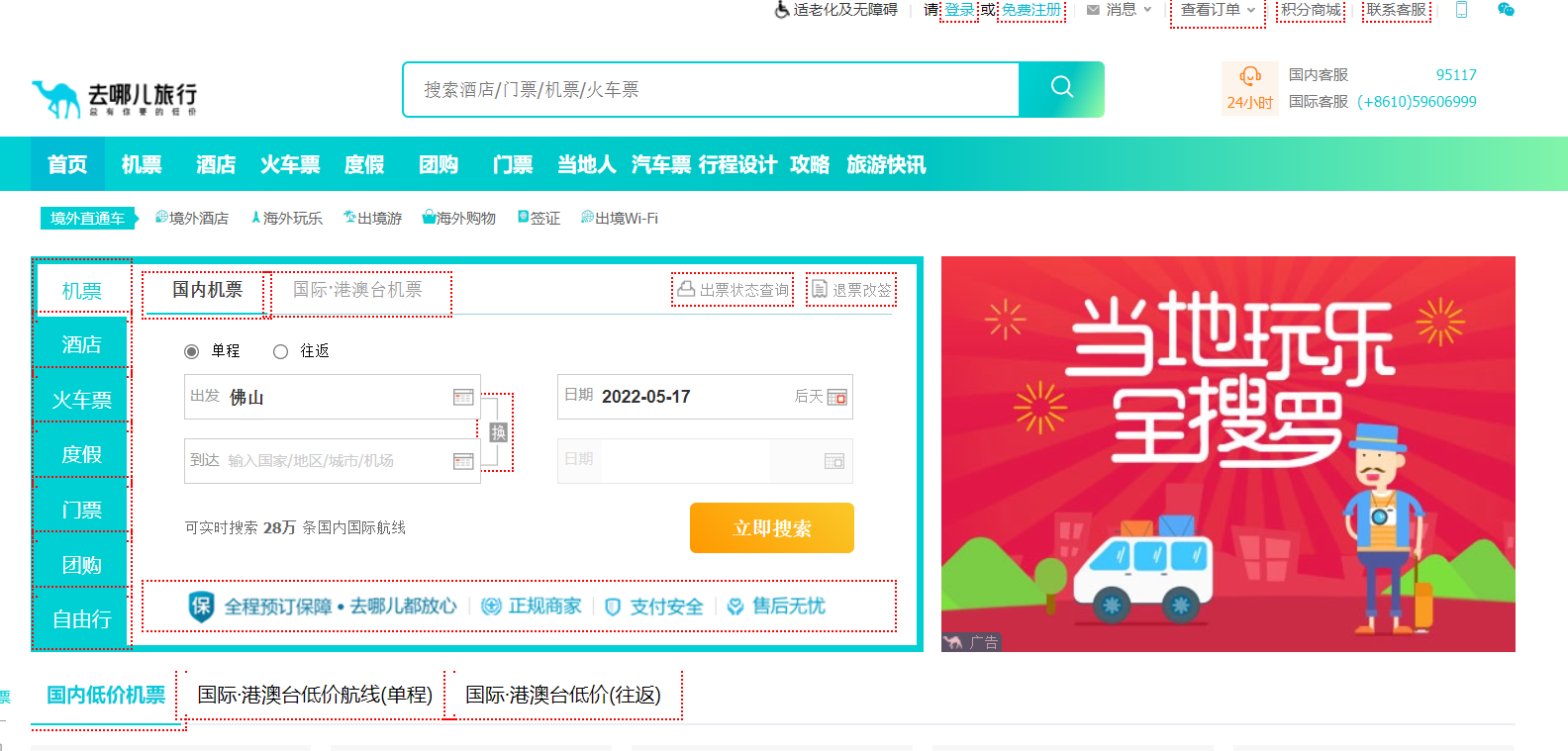Click return date calendar icon
The width and height of the screenshot is (1568, 751).
tap(834, 461)
